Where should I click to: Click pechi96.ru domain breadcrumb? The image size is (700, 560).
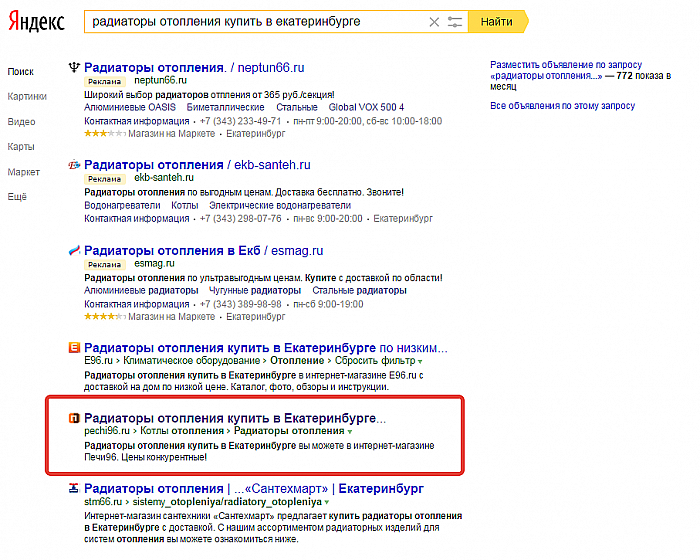[107, 431]
